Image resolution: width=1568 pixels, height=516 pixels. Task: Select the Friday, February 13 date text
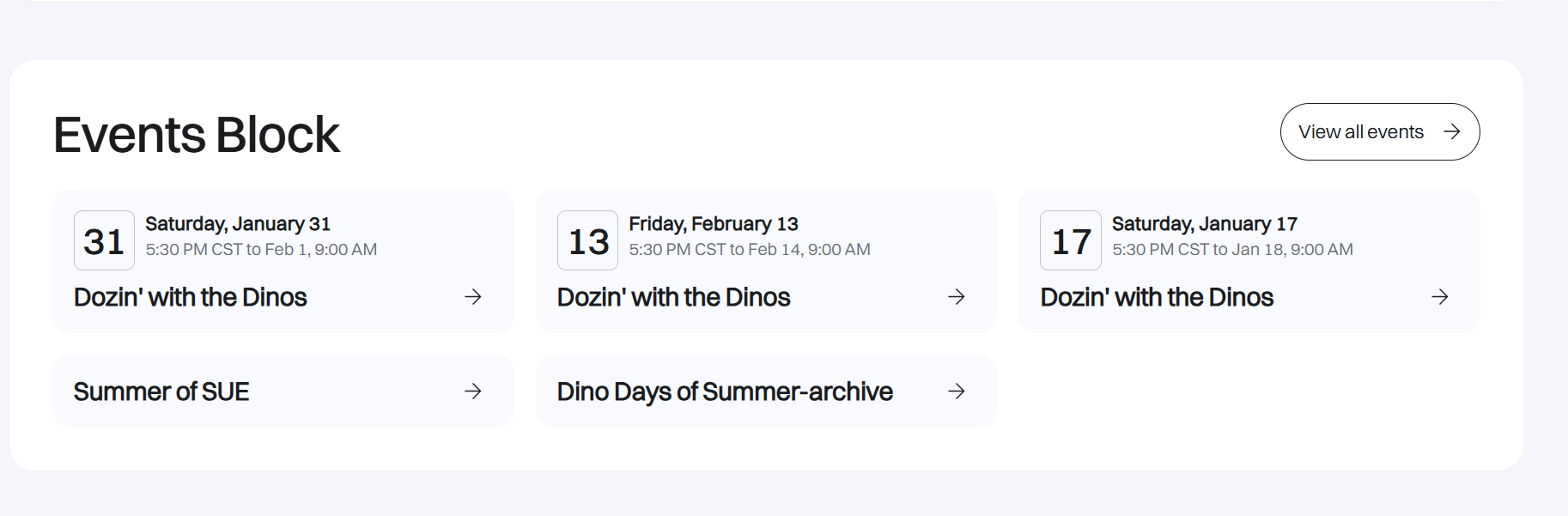[714, 224]
